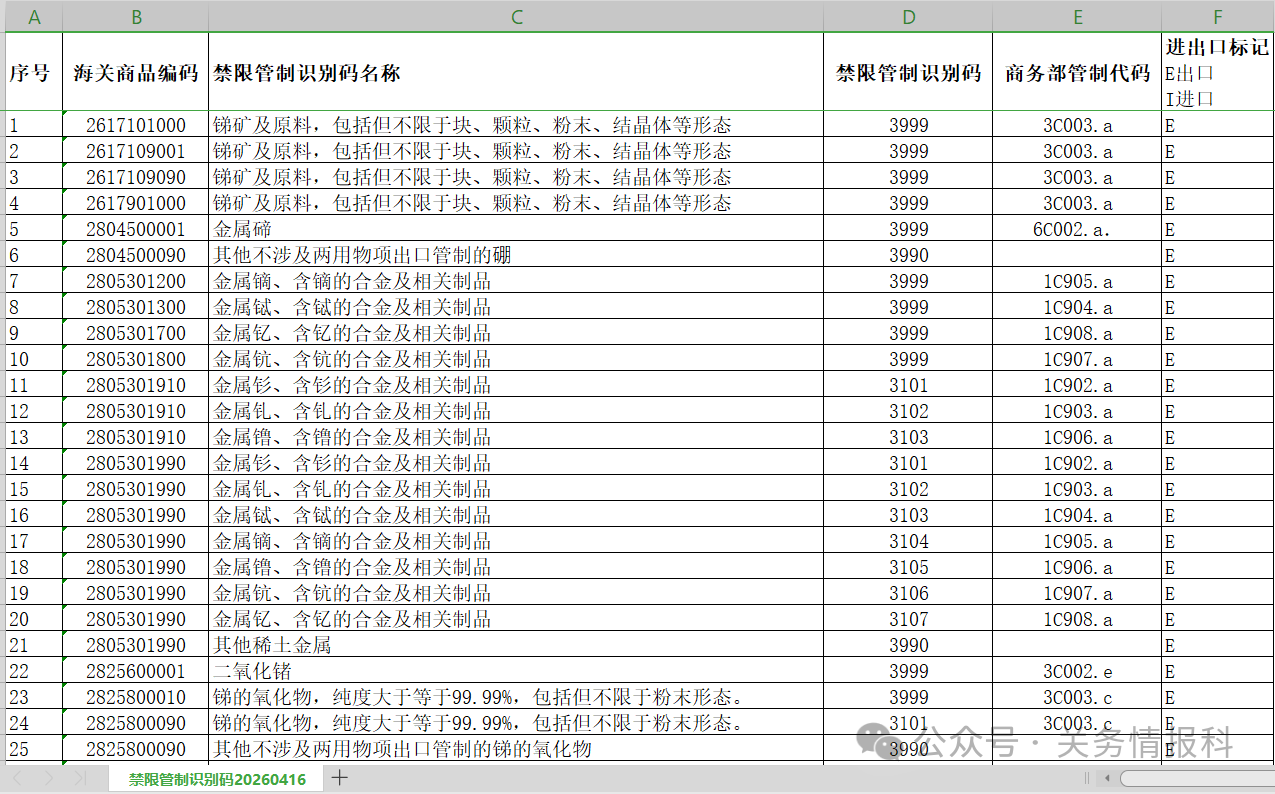Select column A header

point(34,17)
